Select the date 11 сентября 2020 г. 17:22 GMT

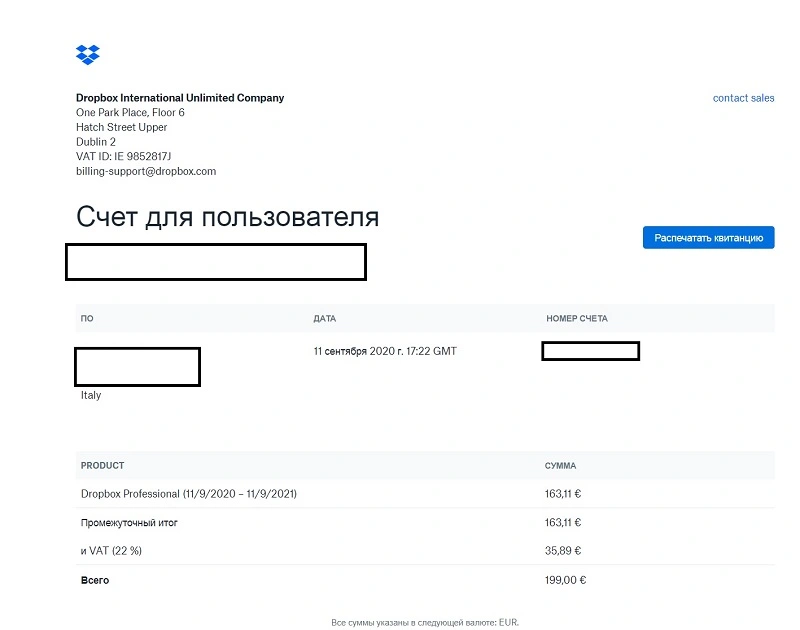tap(385, 351)
